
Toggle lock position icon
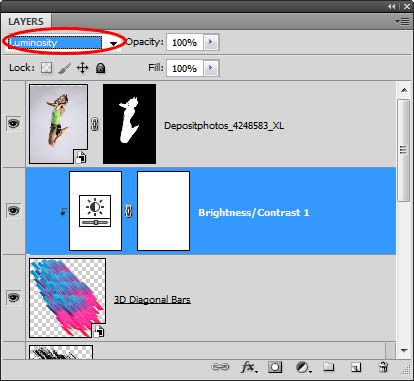[82, 68]
